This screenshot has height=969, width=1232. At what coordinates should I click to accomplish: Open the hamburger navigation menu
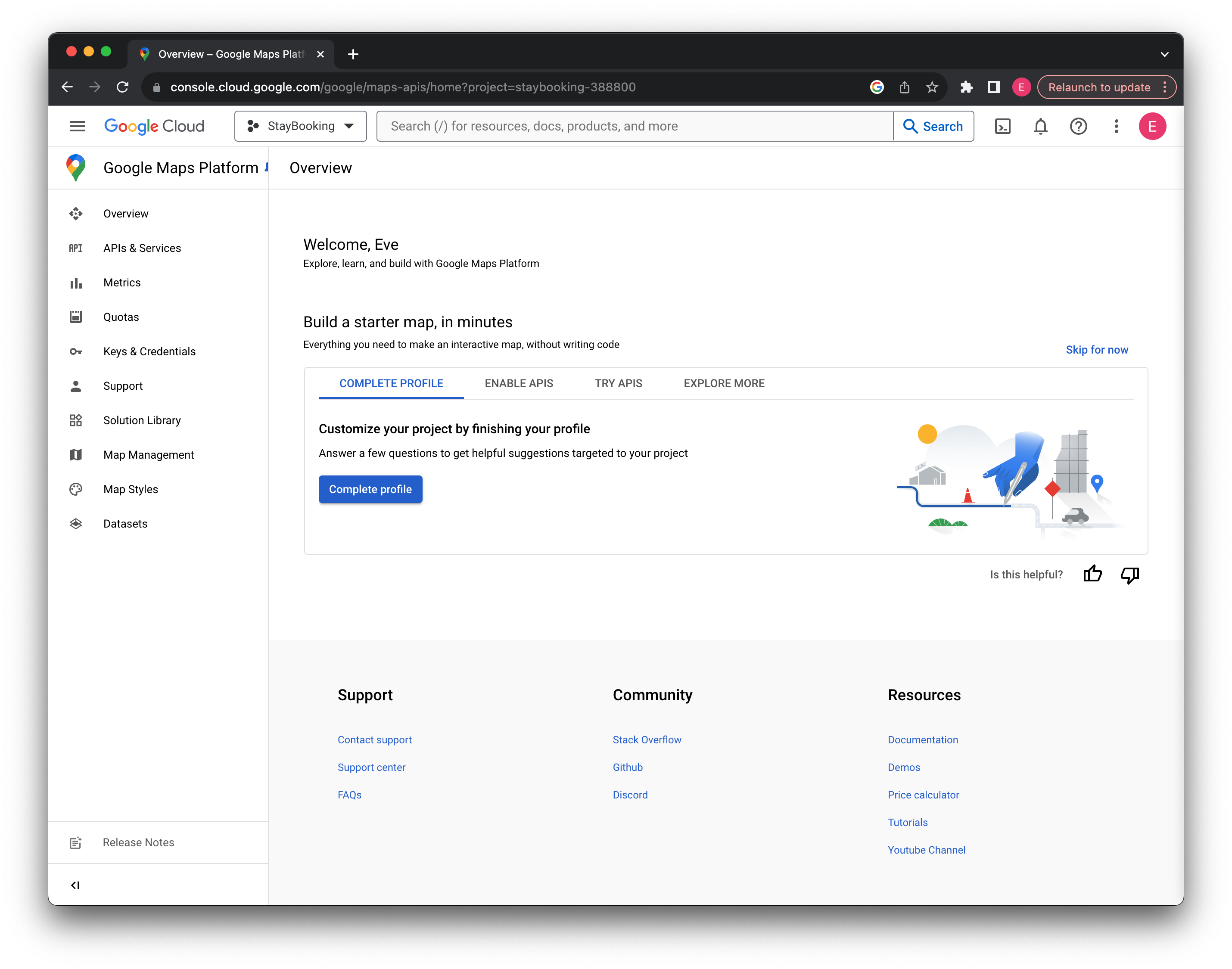coord(77,126)
